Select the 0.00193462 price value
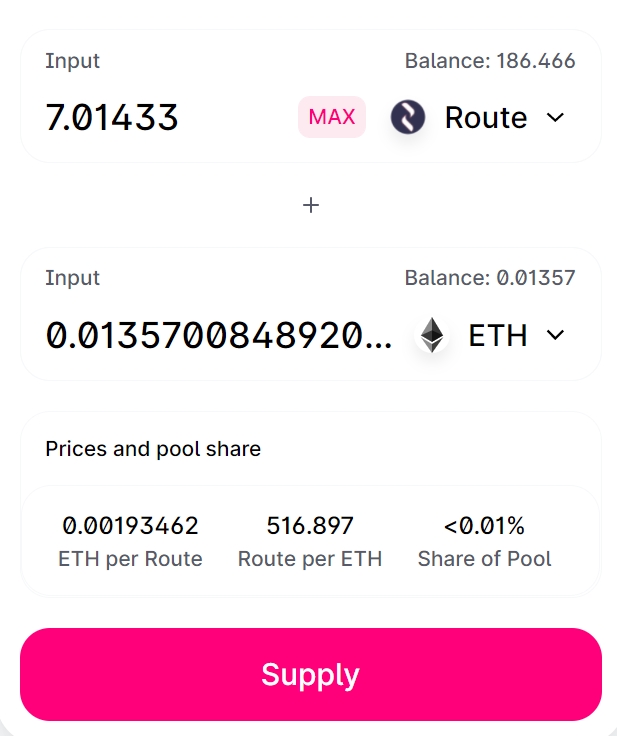Viewport: 617px width, 736px height. pyautogui.click(x=130, y=525)
